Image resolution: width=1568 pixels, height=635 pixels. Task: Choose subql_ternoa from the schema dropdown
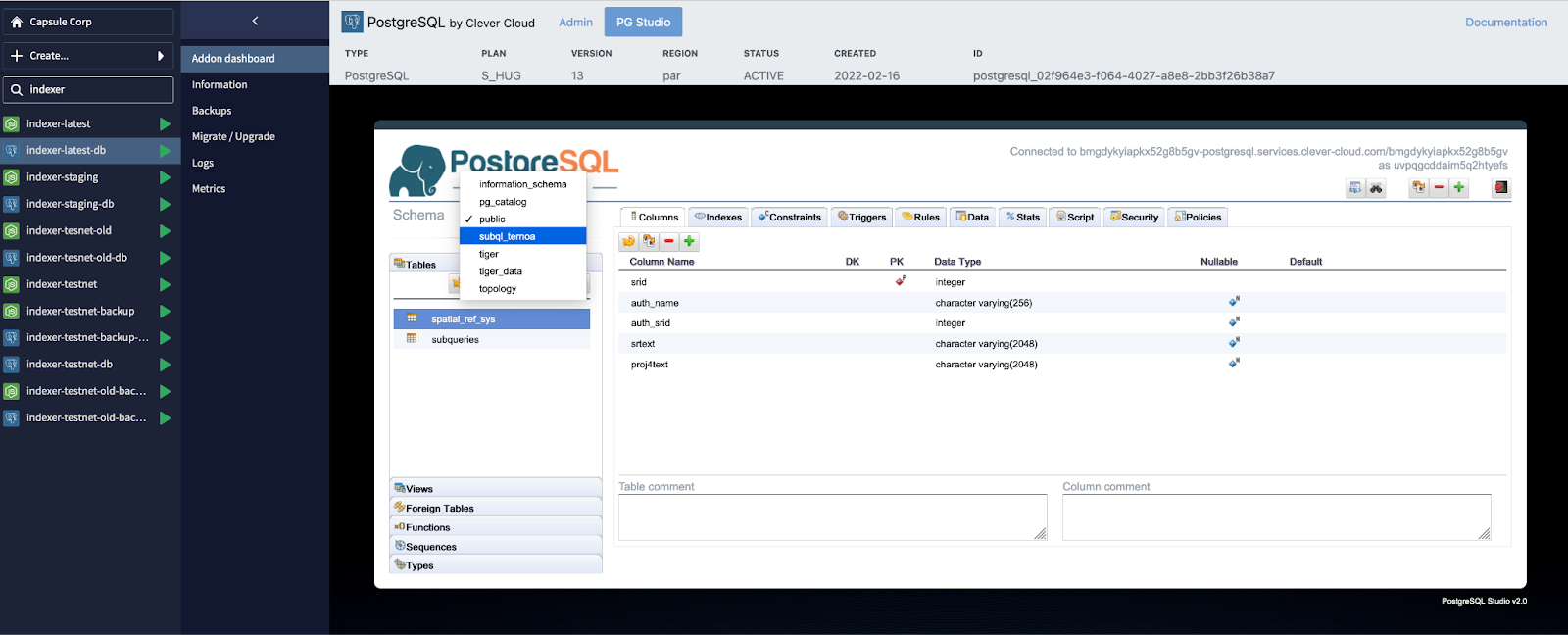tap(507, 236)
